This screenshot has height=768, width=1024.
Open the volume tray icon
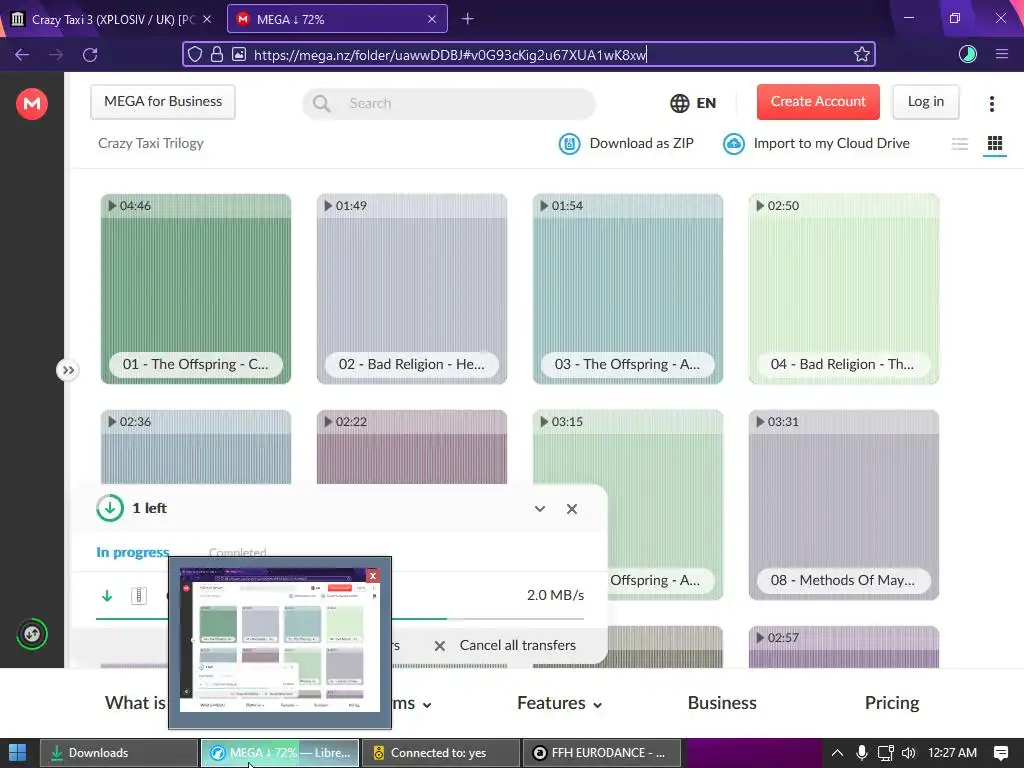(908, 753)
